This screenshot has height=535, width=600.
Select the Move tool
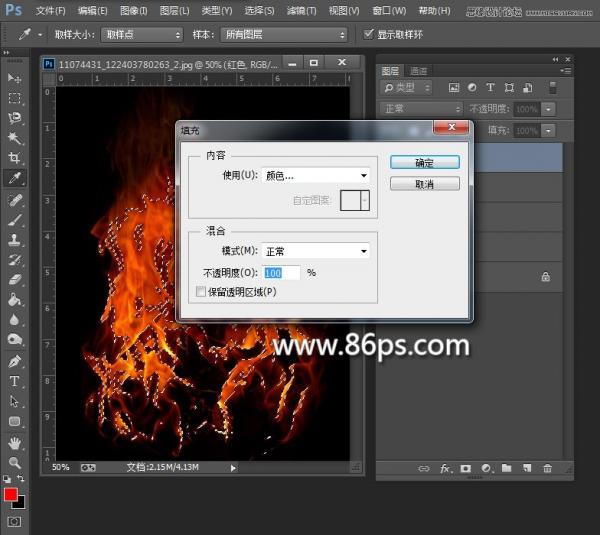[x=14, y=78]
